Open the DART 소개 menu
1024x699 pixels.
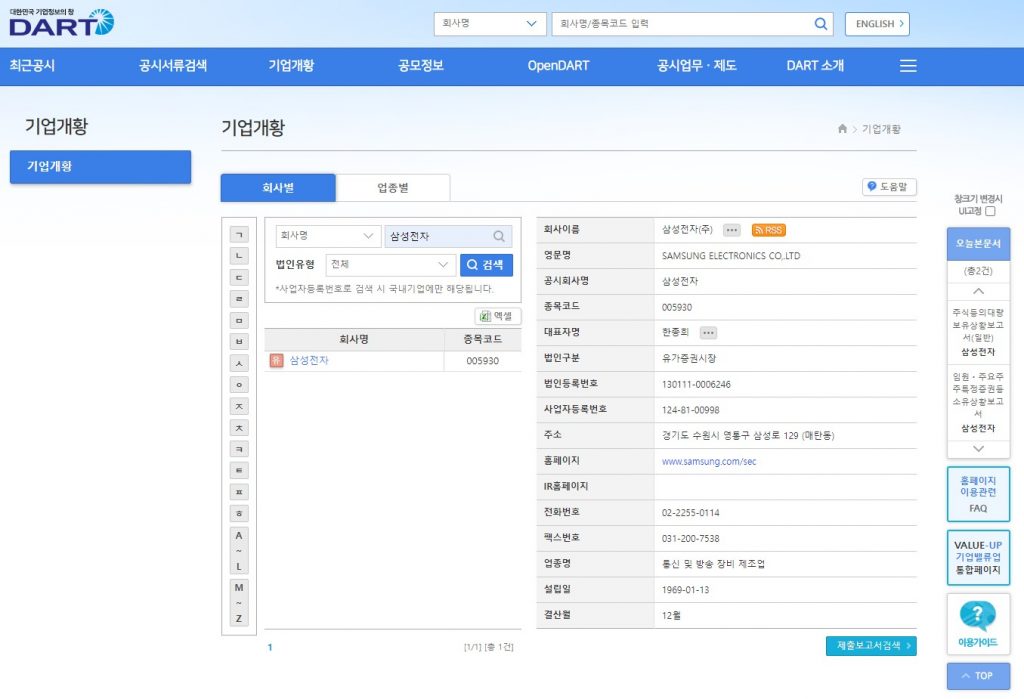[815, 65]
